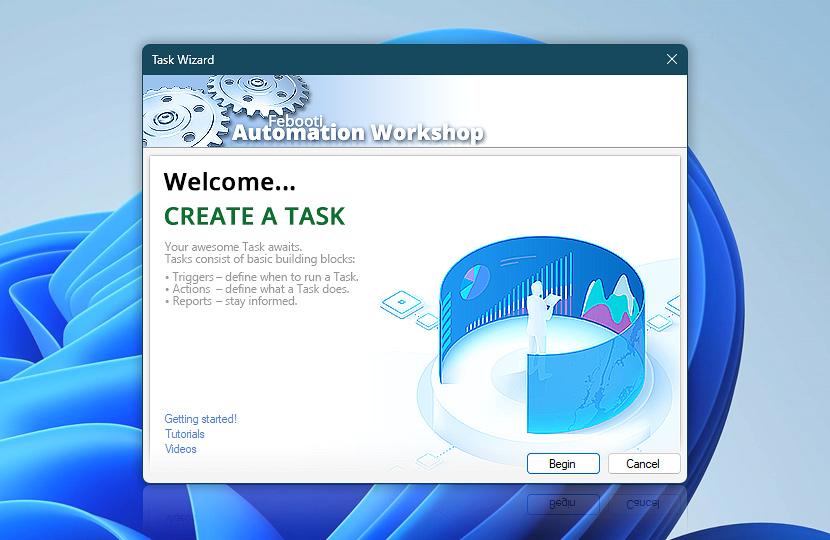Click the Febooti Automation Workshop banner
The width and height of the screenshot is (830, 540).
coord(414,111)
